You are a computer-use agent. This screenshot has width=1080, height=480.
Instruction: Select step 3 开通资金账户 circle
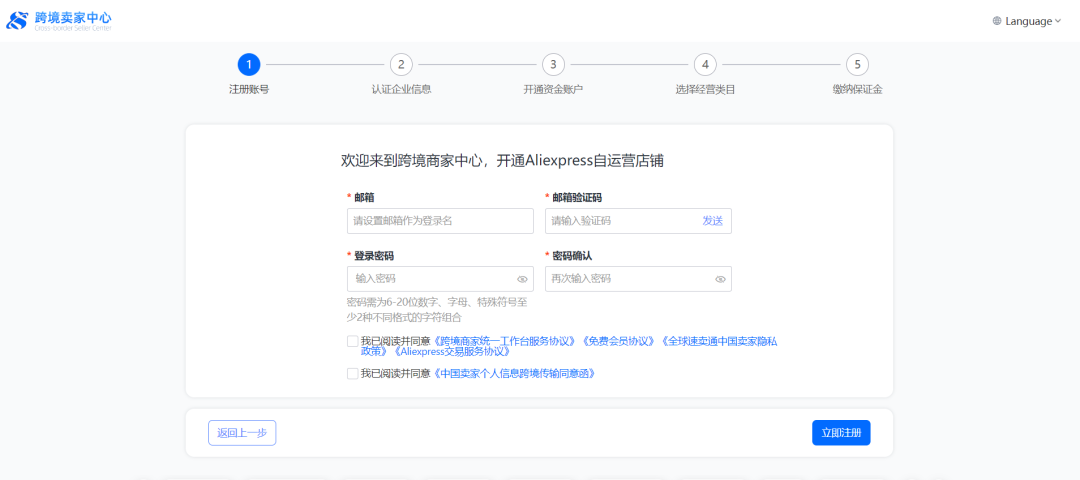[x=553, y=64]
